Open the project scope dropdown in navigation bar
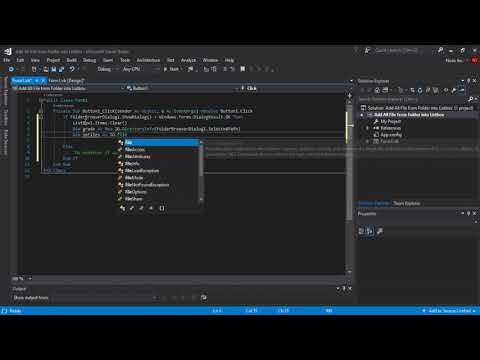This screenshot has width=480, height=360. 68,88
